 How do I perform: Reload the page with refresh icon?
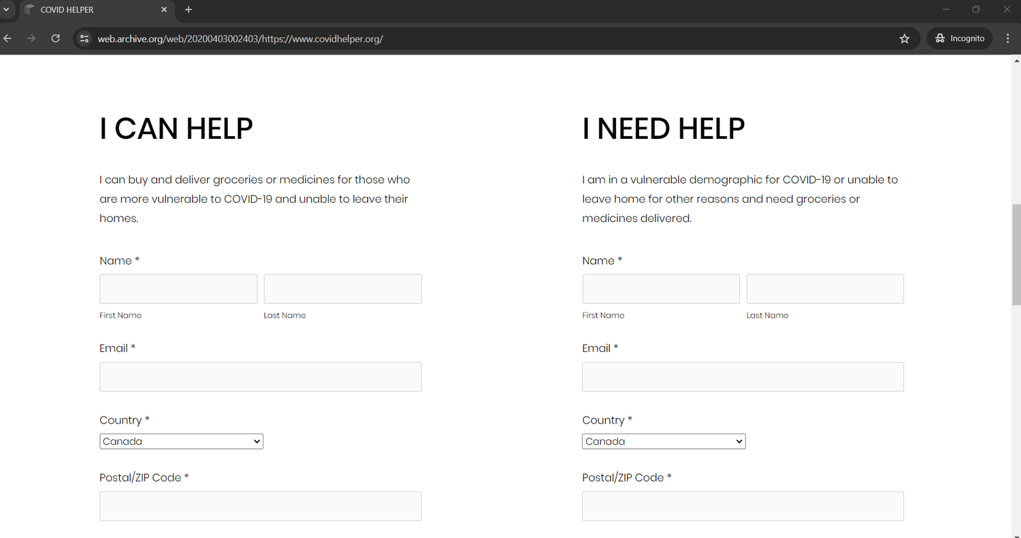(x=55, y=38)
